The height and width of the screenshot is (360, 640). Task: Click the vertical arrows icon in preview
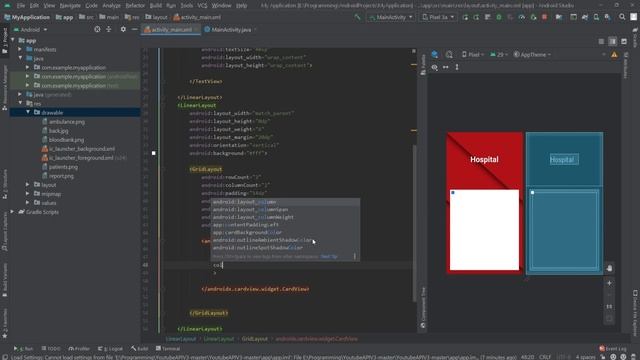[457, 67]
